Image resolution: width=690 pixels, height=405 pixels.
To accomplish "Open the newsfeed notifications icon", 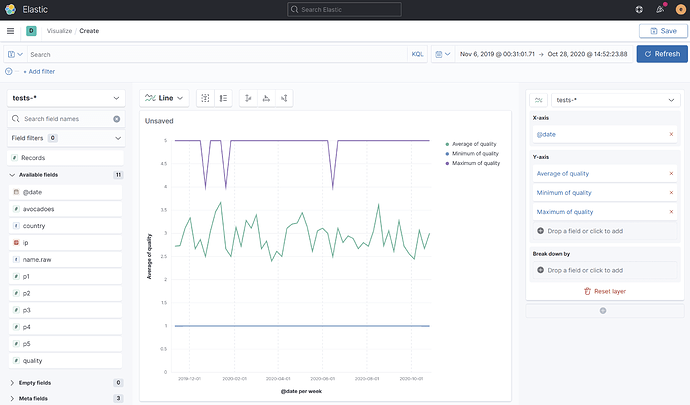I will click(x=659, y=9).
